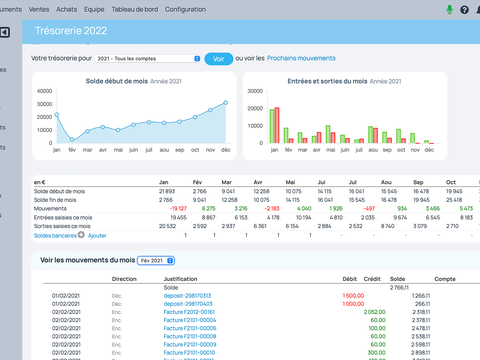
Task: Open the Equipe menu
Action: 94,9
